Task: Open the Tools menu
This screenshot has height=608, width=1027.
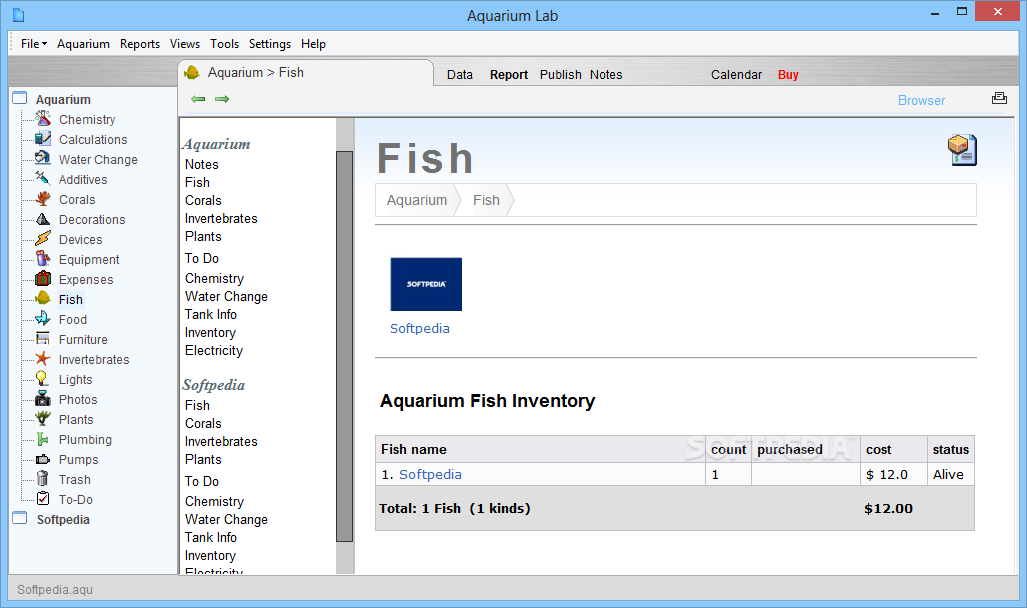Action: (224, 44)
